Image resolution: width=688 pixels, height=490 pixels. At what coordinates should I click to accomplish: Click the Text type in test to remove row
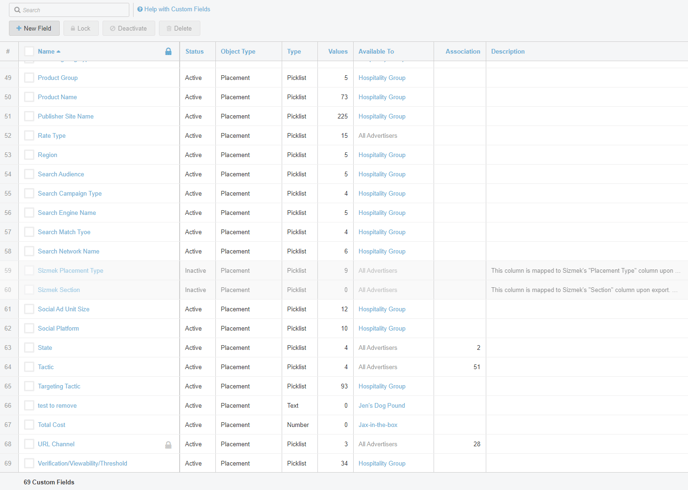tap(293, 406)
